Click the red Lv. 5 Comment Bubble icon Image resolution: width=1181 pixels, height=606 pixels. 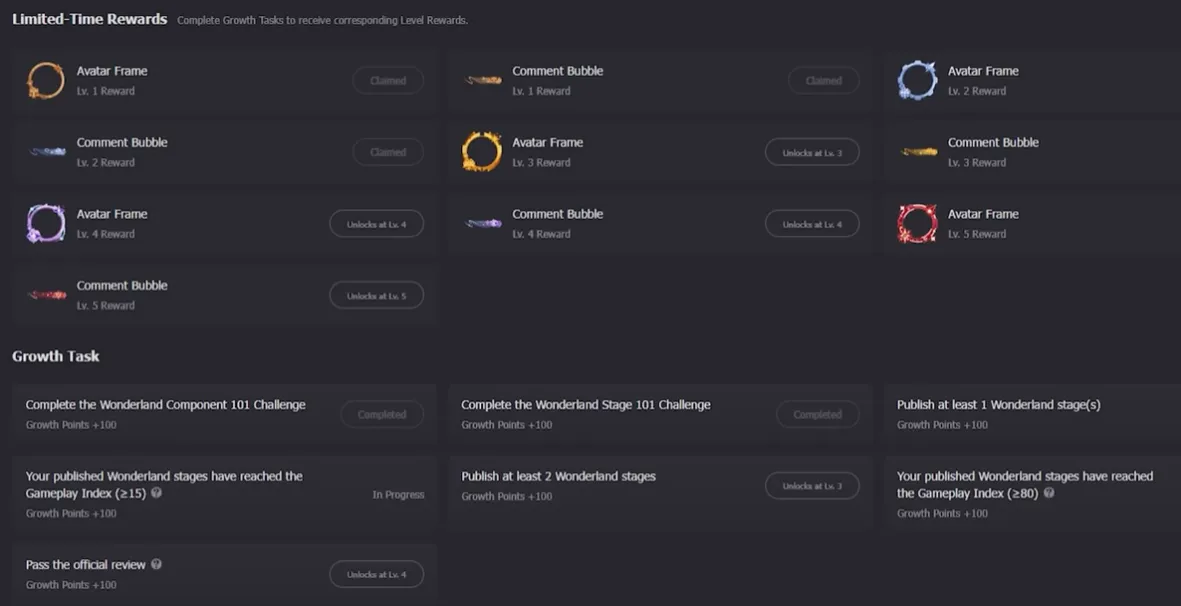tap(46, 294)
